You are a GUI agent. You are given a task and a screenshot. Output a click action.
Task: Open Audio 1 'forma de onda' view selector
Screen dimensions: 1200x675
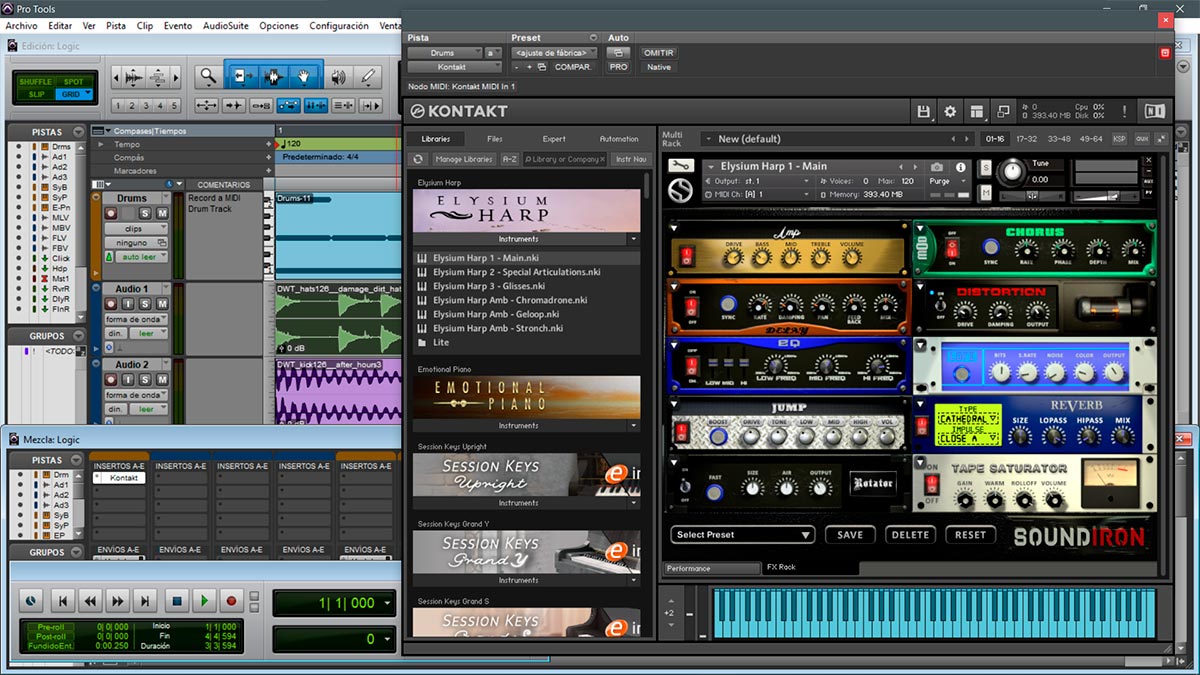coord(136,319)
